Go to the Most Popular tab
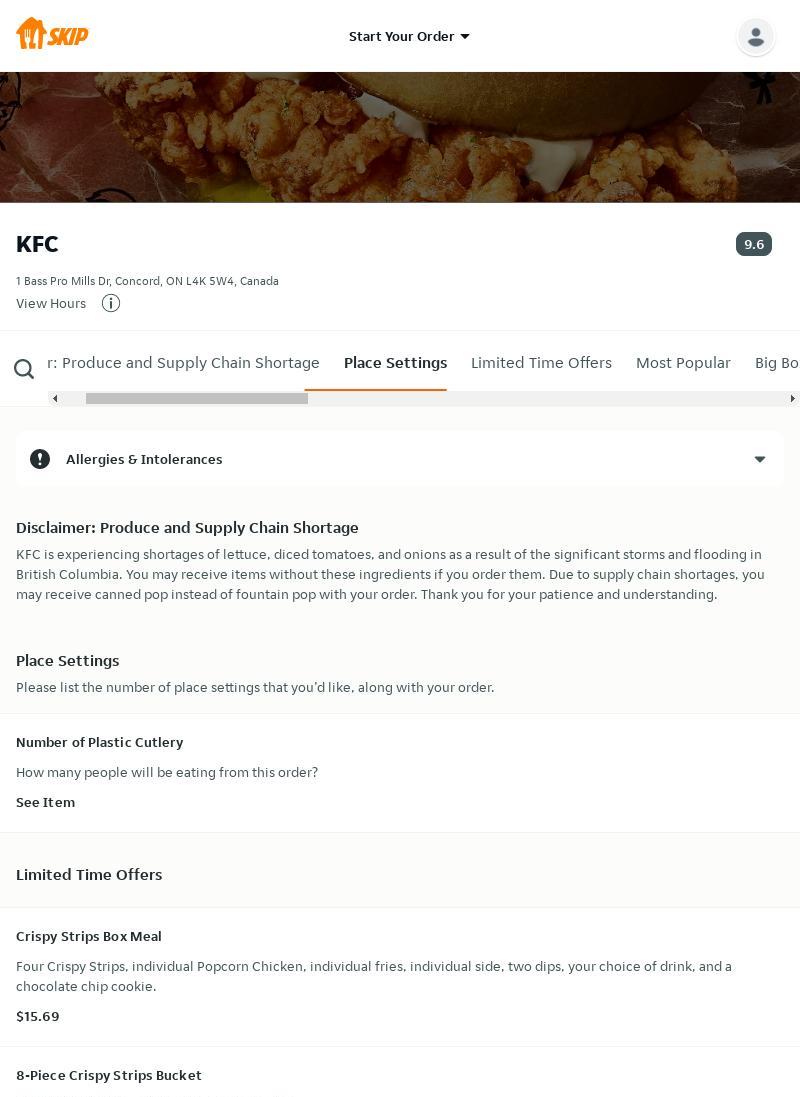800x1097 pixels. tap(683, 363)
